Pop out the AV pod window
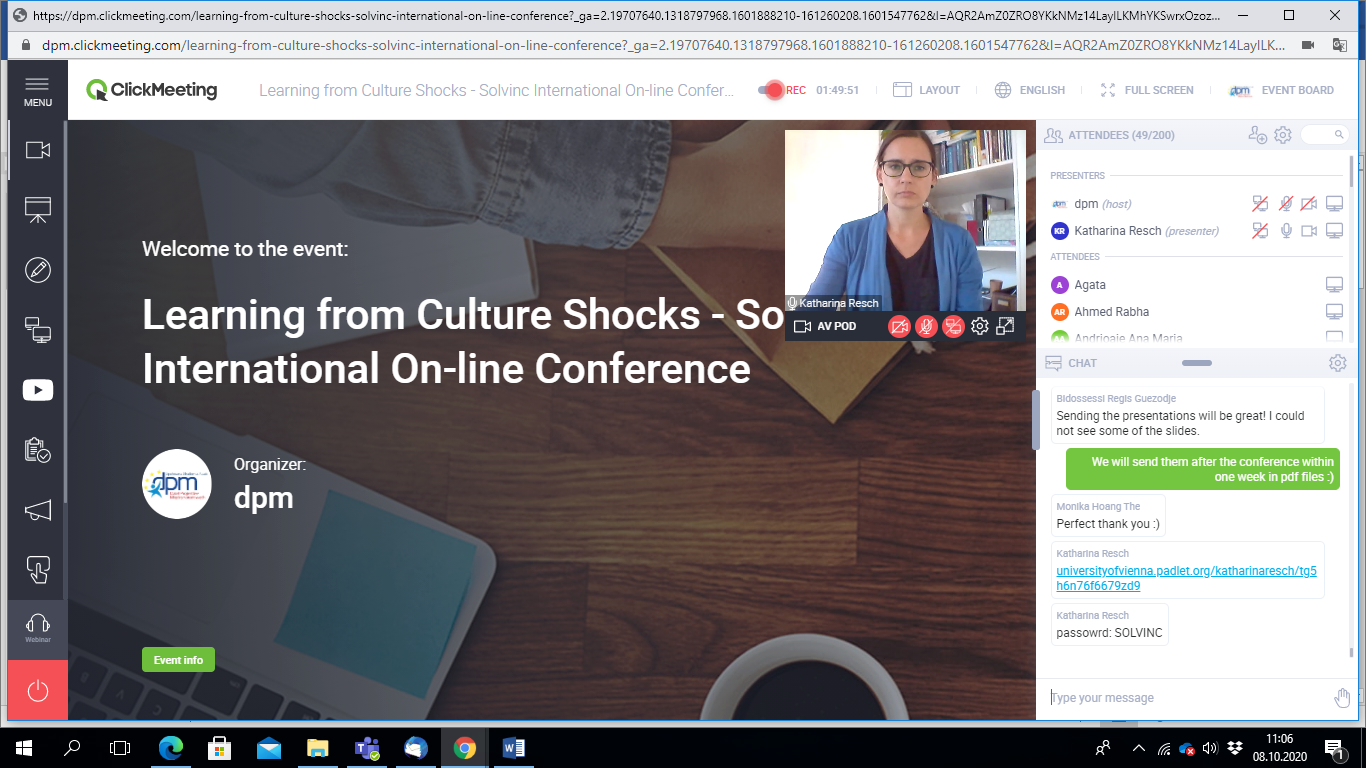The image size is (1366, 768). [x=1006, y=326]
